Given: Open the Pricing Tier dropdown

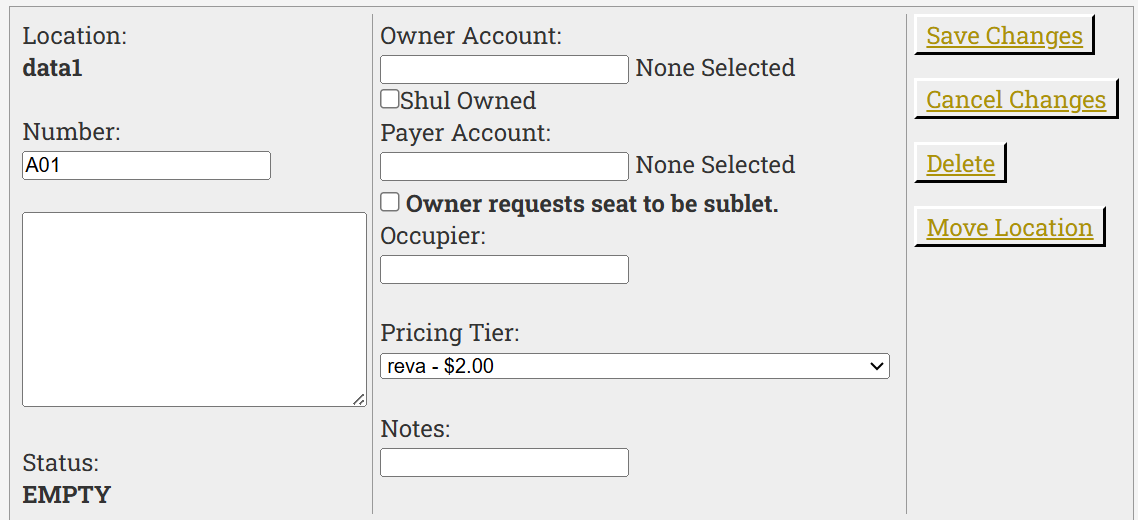Looking at the screenshot, I should coord(634,366).
